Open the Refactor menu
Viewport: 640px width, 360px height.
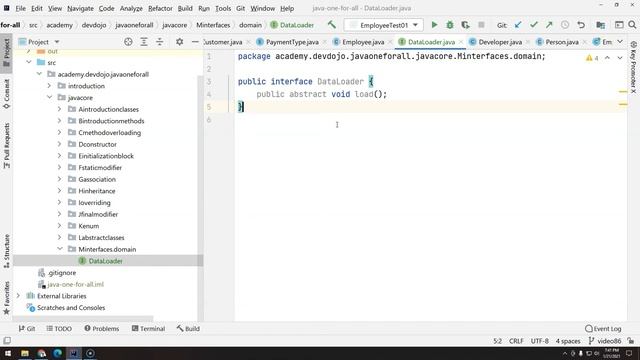click(x=160, y=8)
